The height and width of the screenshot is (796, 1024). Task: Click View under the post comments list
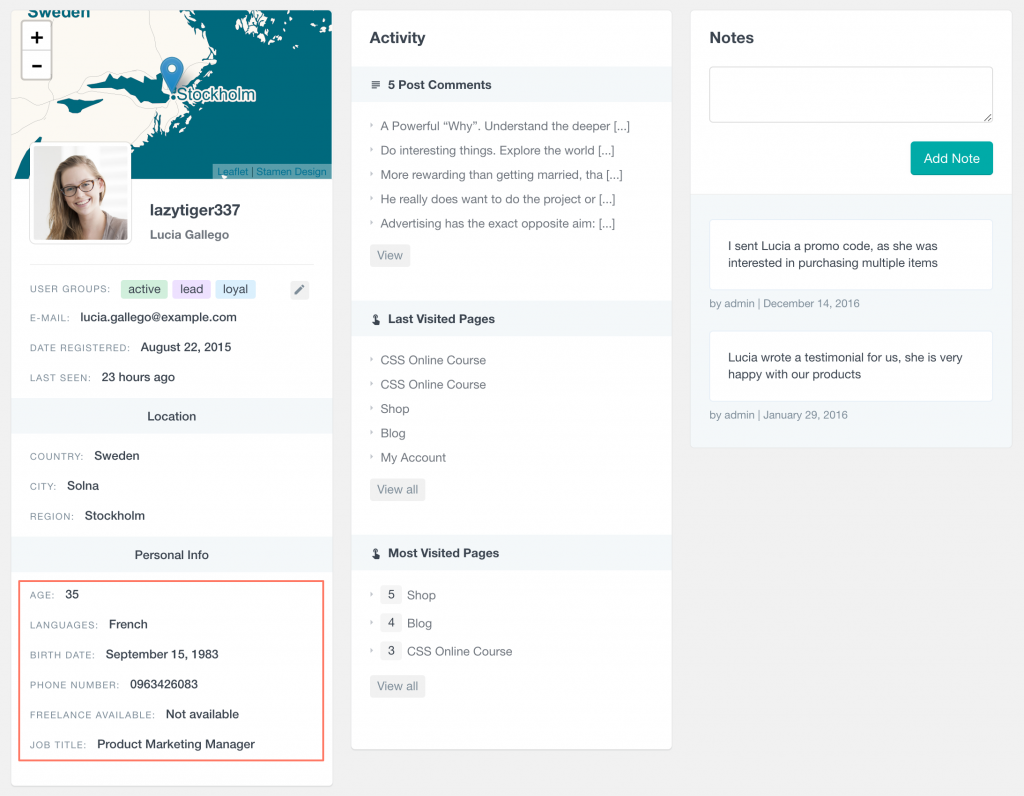tap(389, 255)
